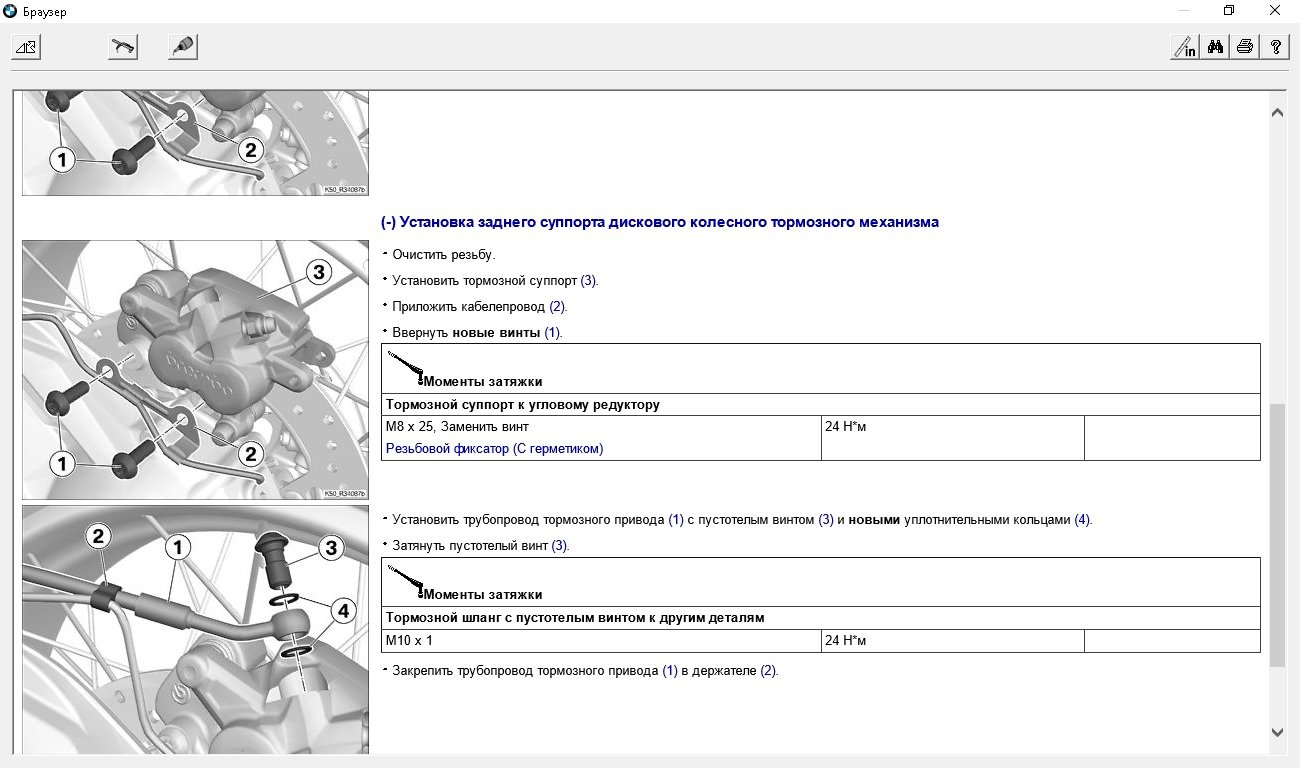Image resolution: width=1300 pixels, height=768 pixels.
Task: Open search with the binoculars icon
Action: [1215, 47]
